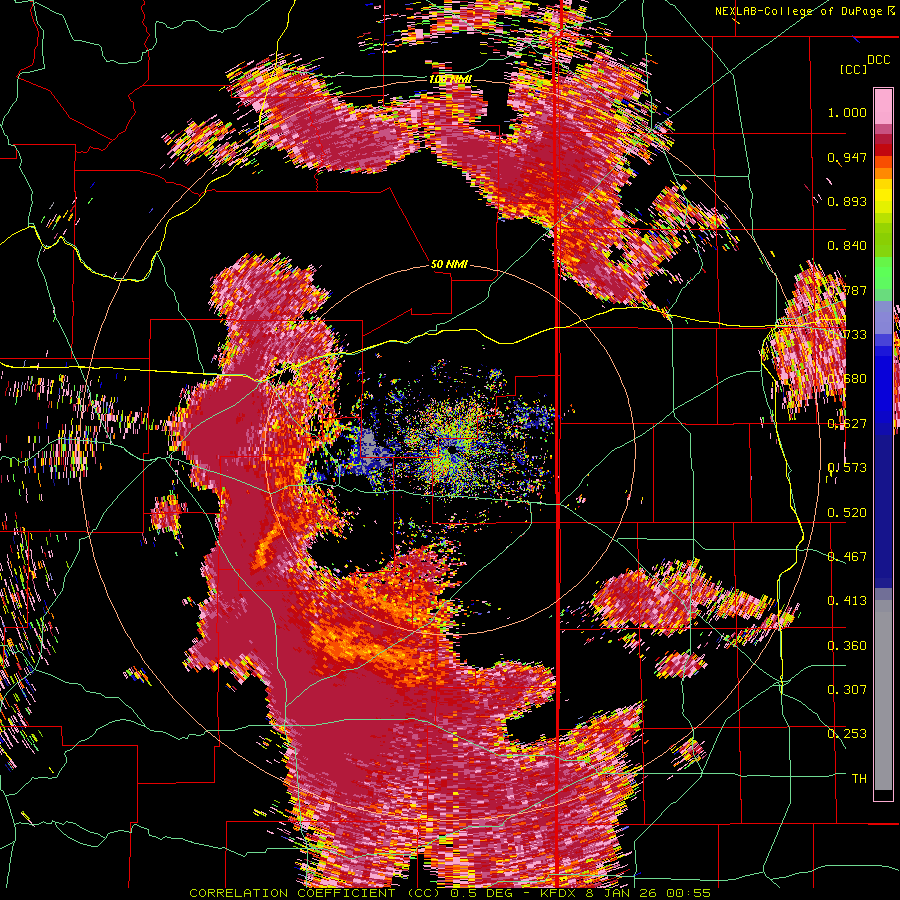Click the 0.520 scale value
900x900 pixels.
point(847,512)
